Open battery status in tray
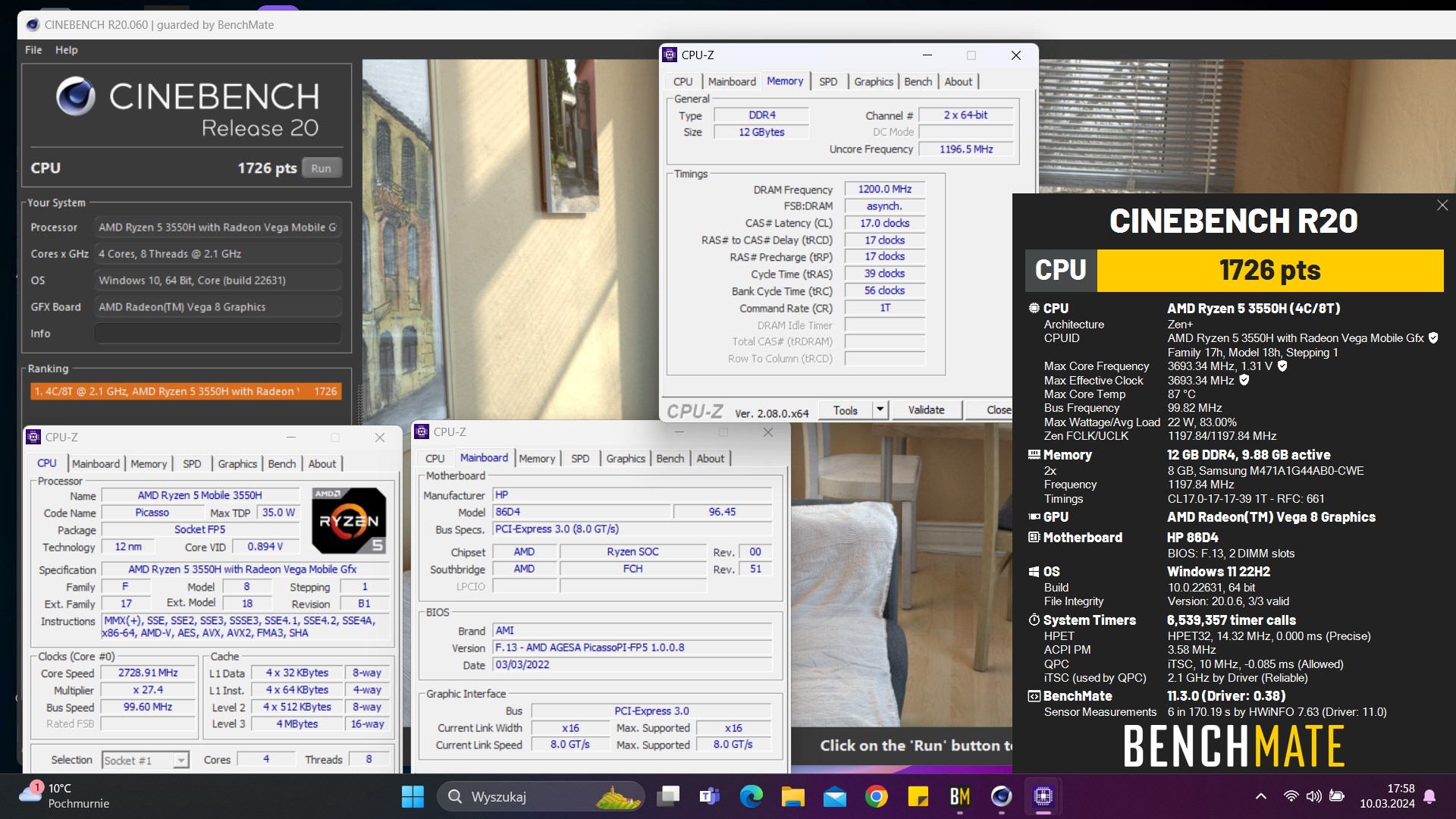Viewport: 1456px width, 819px height. pyautogui.click(x=1338, y=796)
